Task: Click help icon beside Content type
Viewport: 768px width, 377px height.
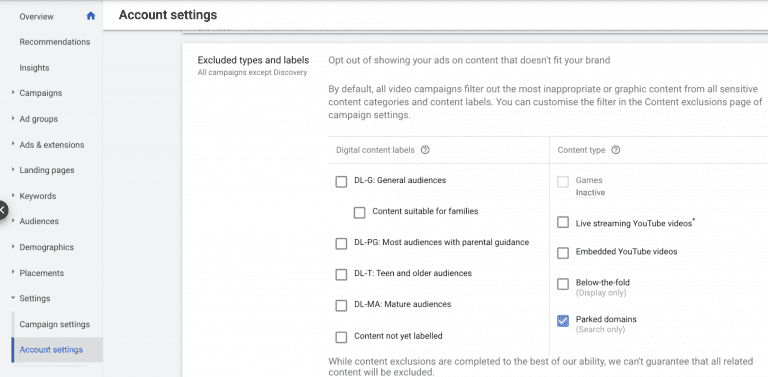Action: coord(616,150)
